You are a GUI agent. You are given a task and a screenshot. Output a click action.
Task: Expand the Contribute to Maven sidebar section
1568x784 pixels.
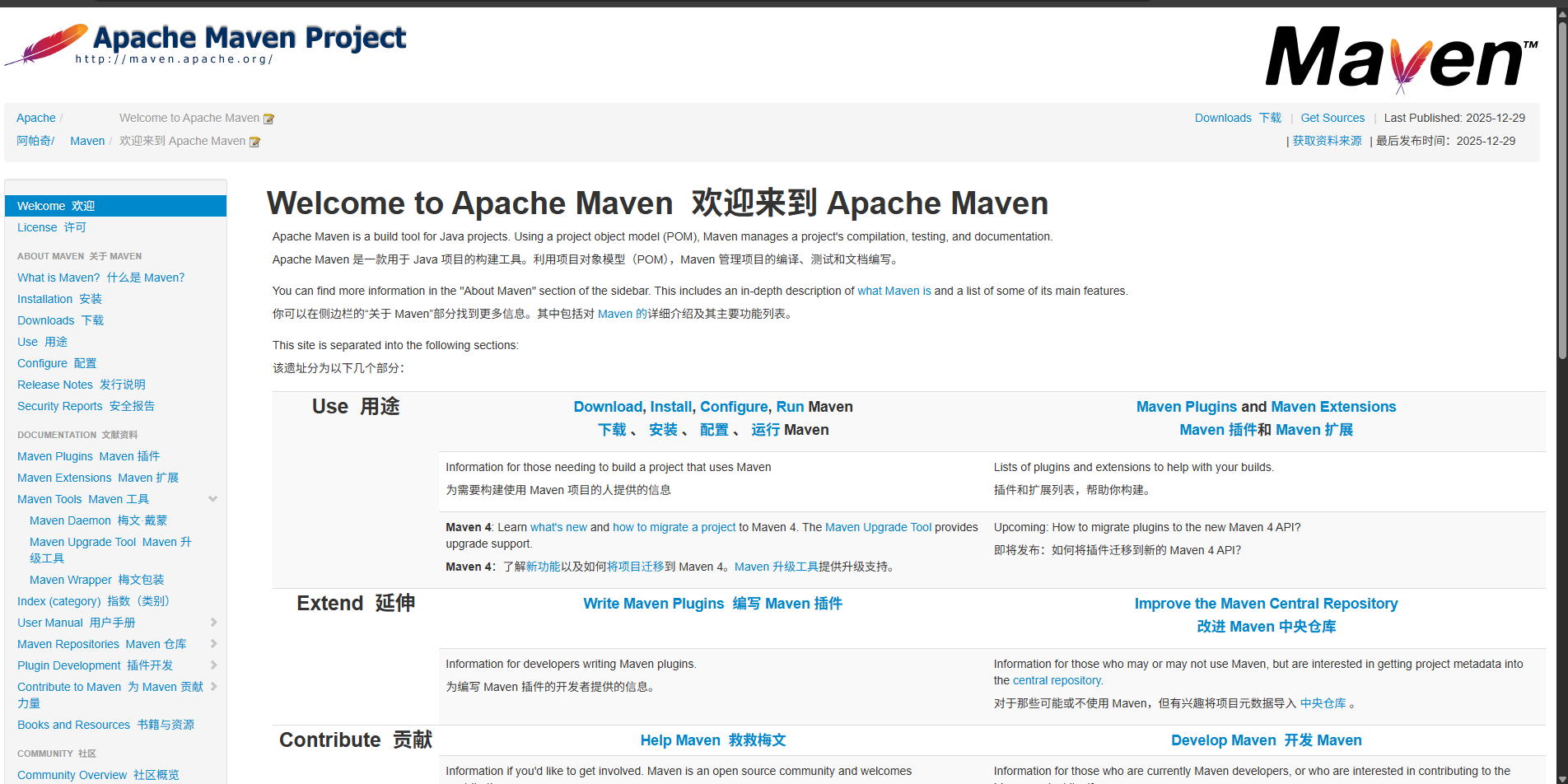pyautogui.click(x=213, y=687)
